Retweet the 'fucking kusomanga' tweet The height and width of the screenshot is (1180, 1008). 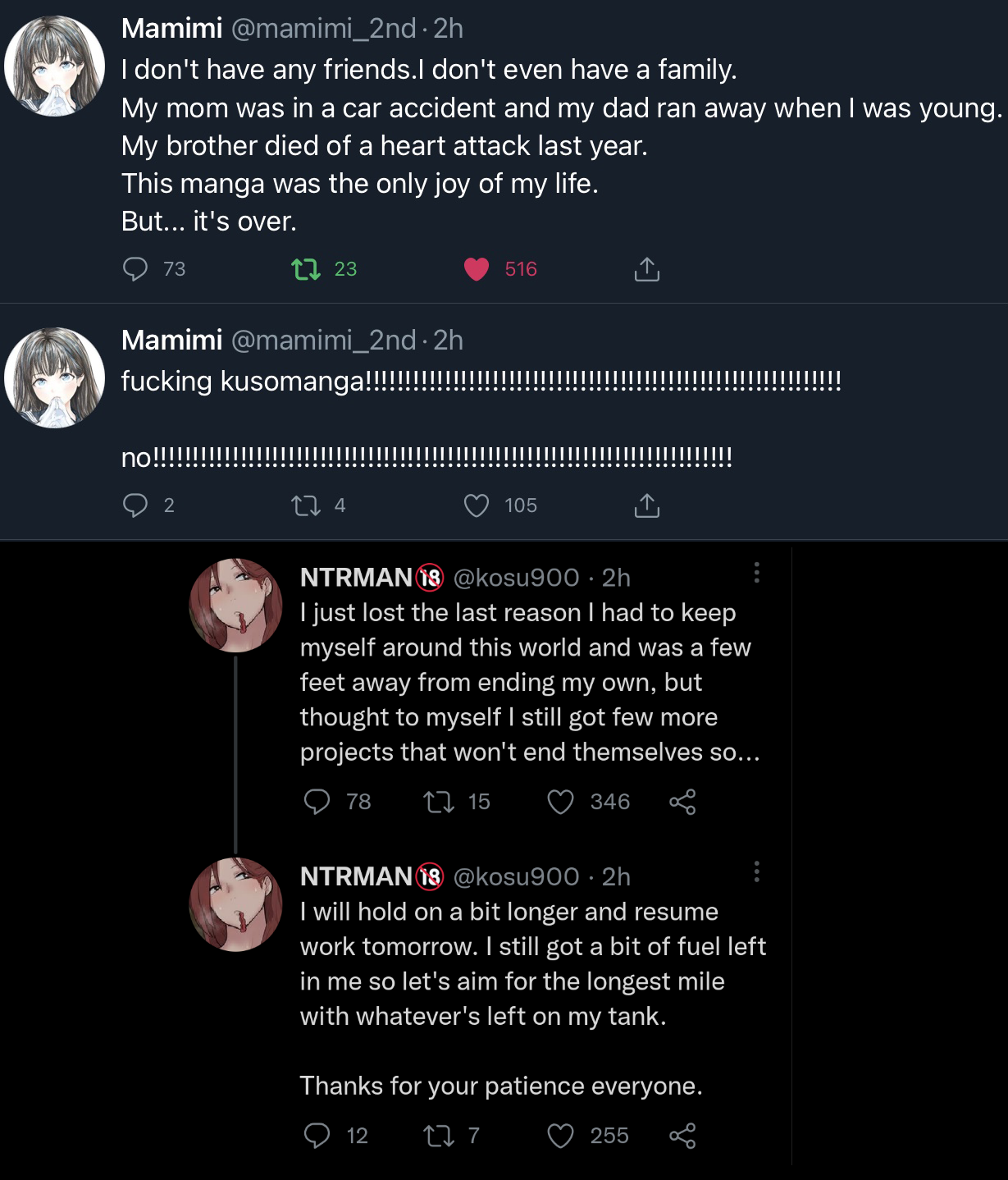[x=307, y=505]
